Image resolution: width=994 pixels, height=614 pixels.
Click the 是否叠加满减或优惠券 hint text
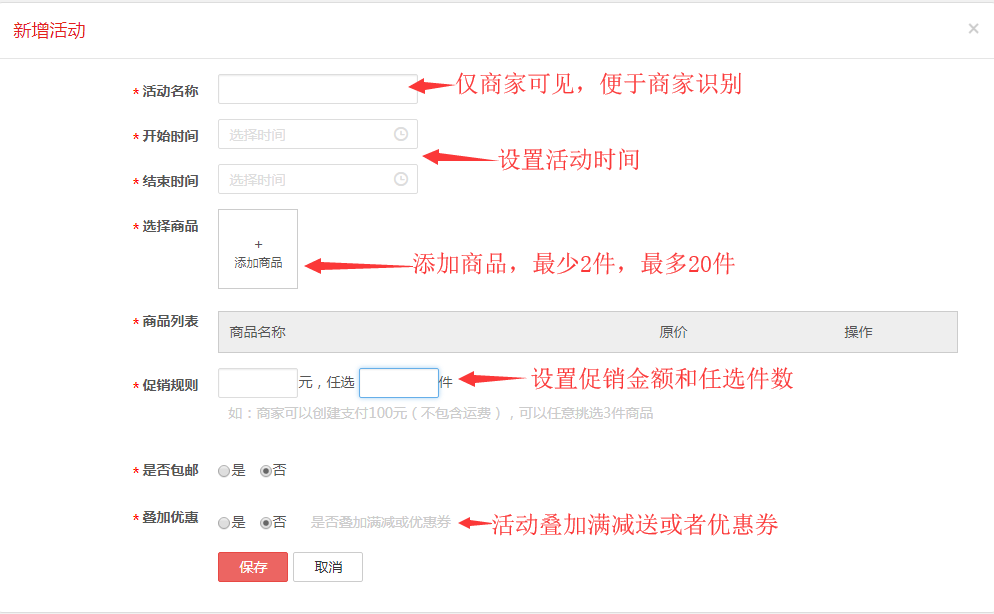380,522
